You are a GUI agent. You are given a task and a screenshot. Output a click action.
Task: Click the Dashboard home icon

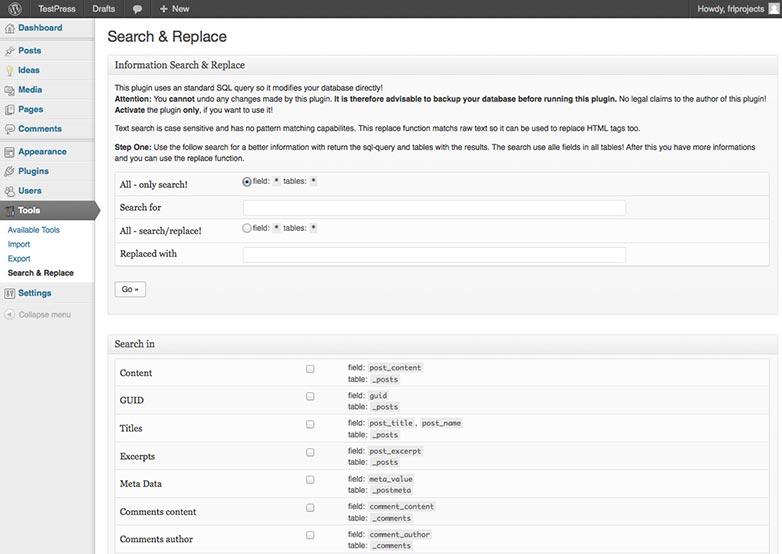[9, 28]
